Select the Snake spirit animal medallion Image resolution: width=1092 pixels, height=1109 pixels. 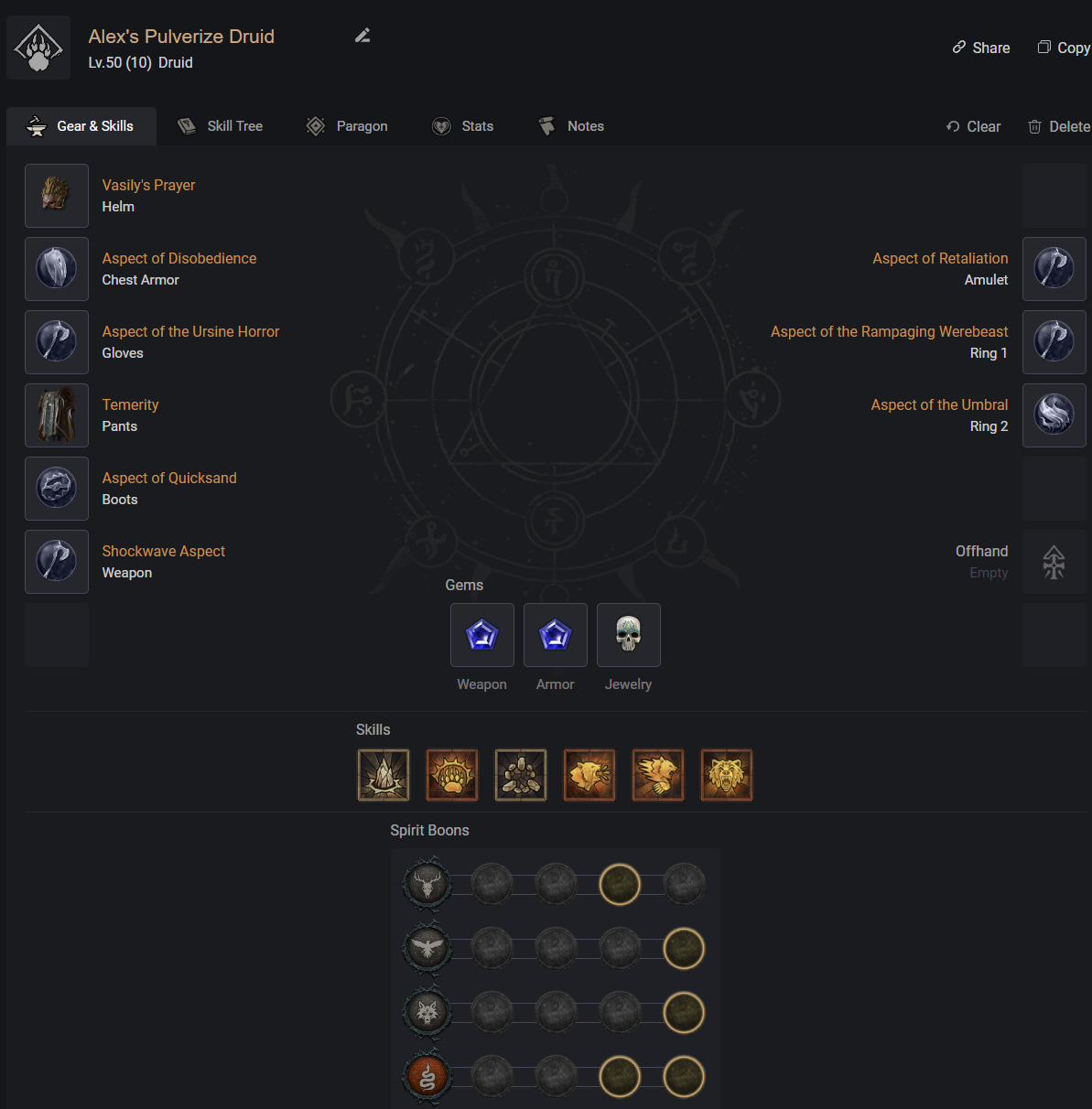(x=427, y=1076)
